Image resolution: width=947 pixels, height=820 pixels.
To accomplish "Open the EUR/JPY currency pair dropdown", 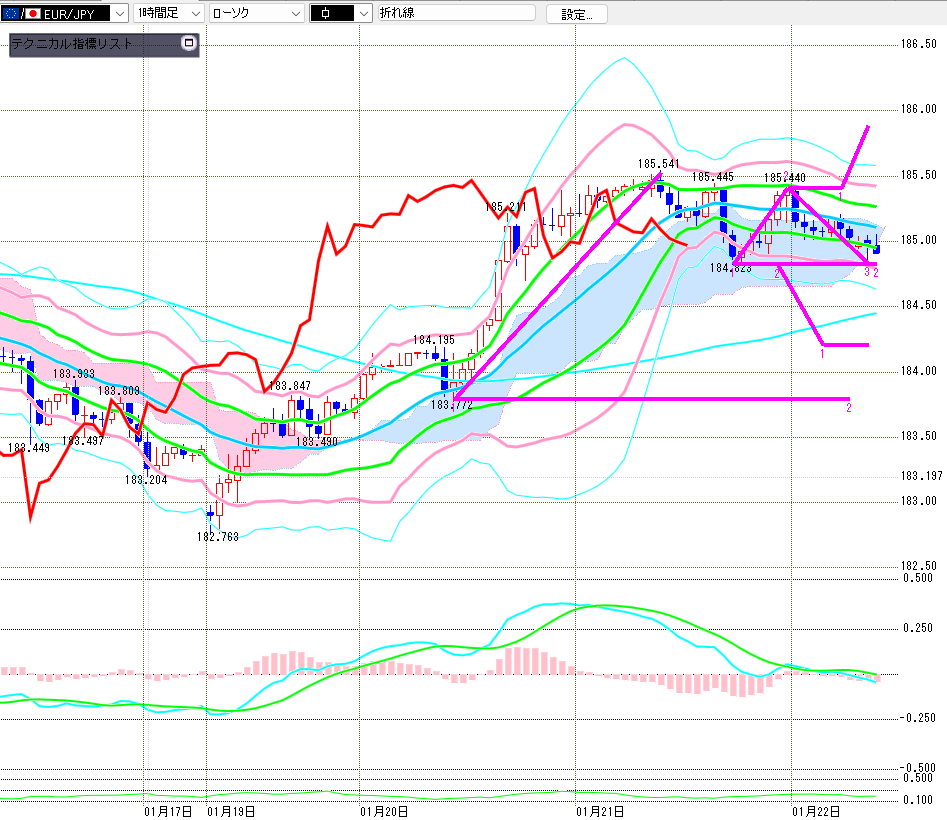I will pyautogui.click(x=118, y=14).
